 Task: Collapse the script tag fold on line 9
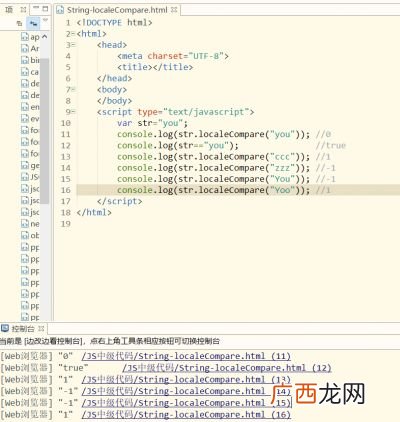point(73,112)
